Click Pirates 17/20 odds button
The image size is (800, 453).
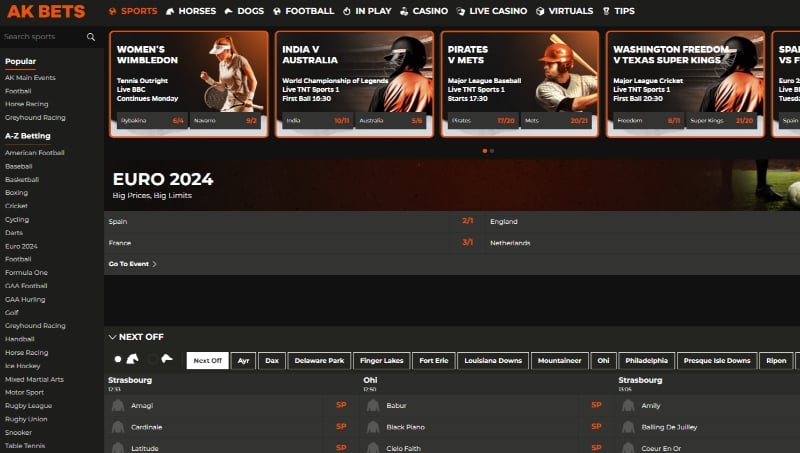click(x=483, y=121)
